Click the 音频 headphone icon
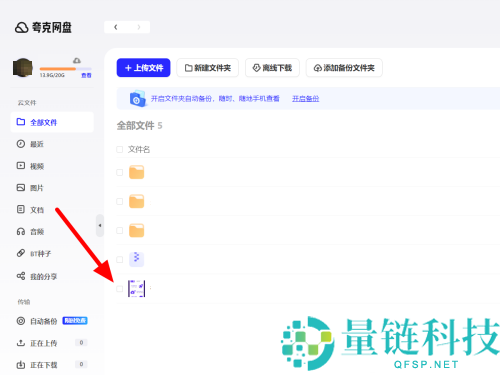Viewport: 500px width, 375px height. 21,231
